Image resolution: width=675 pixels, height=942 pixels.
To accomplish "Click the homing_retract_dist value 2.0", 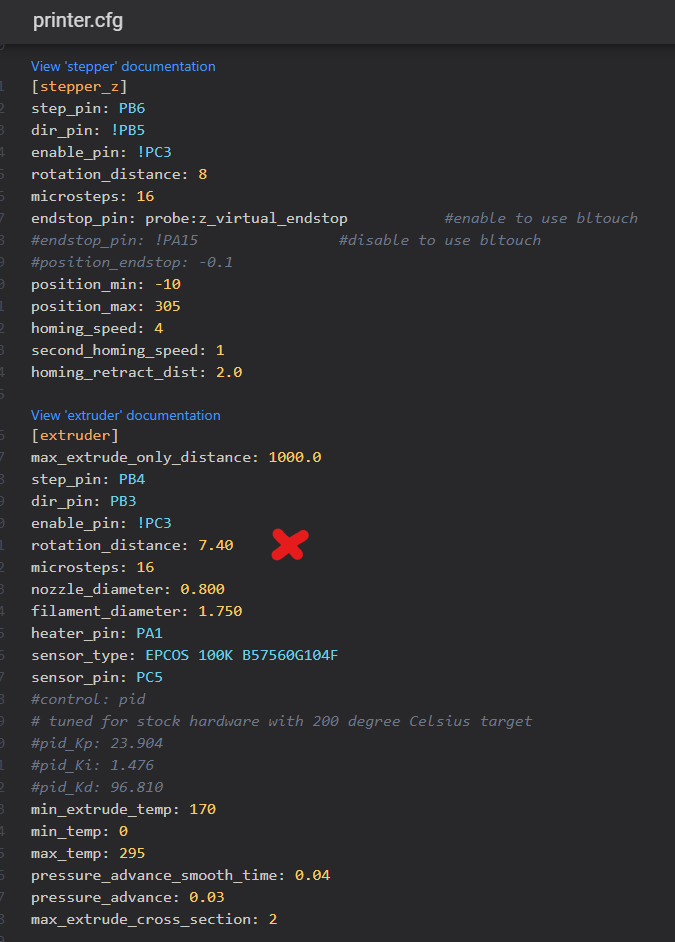I will [229, 372].
